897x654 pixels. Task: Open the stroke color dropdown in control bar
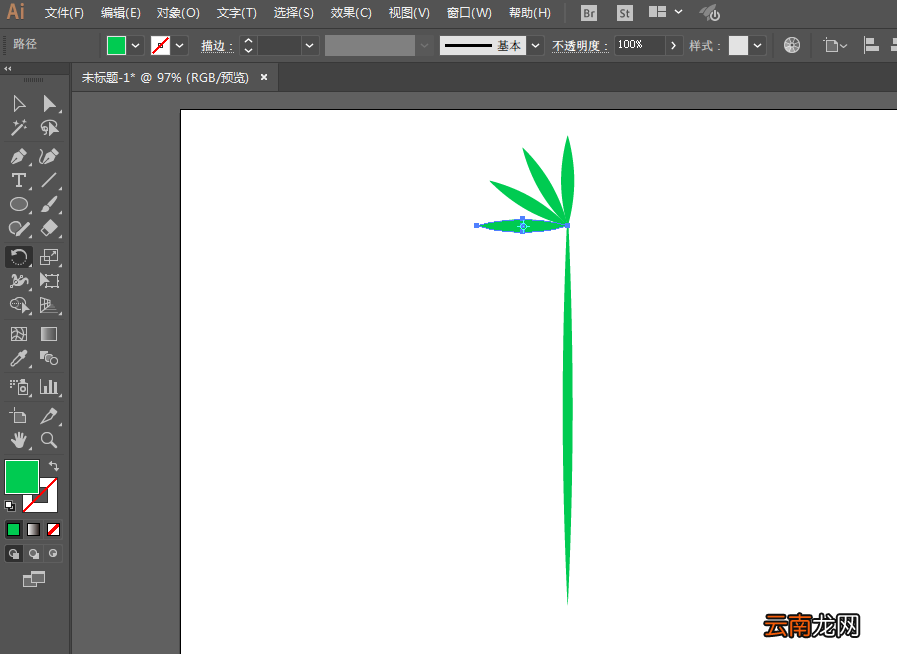point(180,45)
